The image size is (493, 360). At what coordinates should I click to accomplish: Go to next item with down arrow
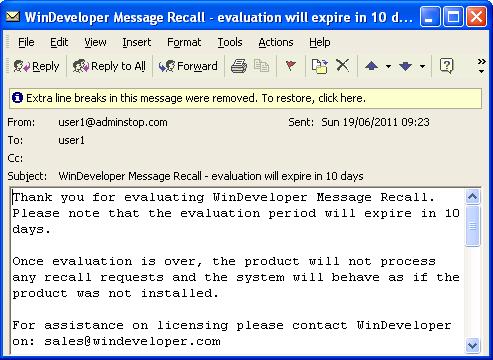click(405, 66)
